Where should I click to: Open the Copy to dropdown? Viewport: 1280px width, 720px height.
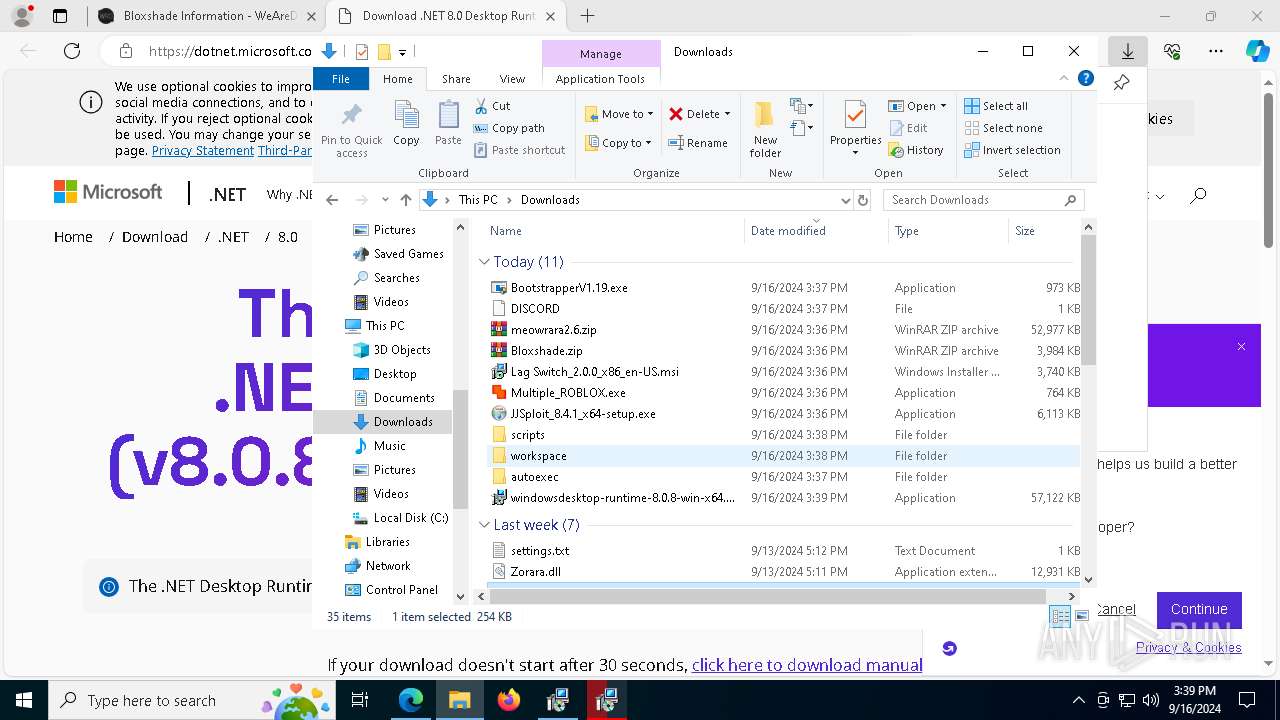(618, 143)
